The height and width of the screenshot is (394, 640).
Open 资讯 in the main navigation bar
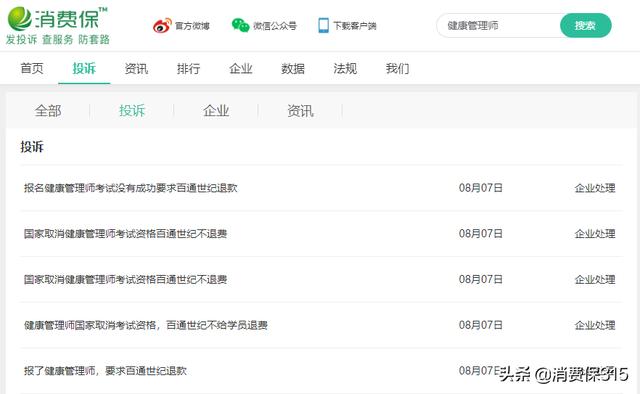[x=136, y=68]
